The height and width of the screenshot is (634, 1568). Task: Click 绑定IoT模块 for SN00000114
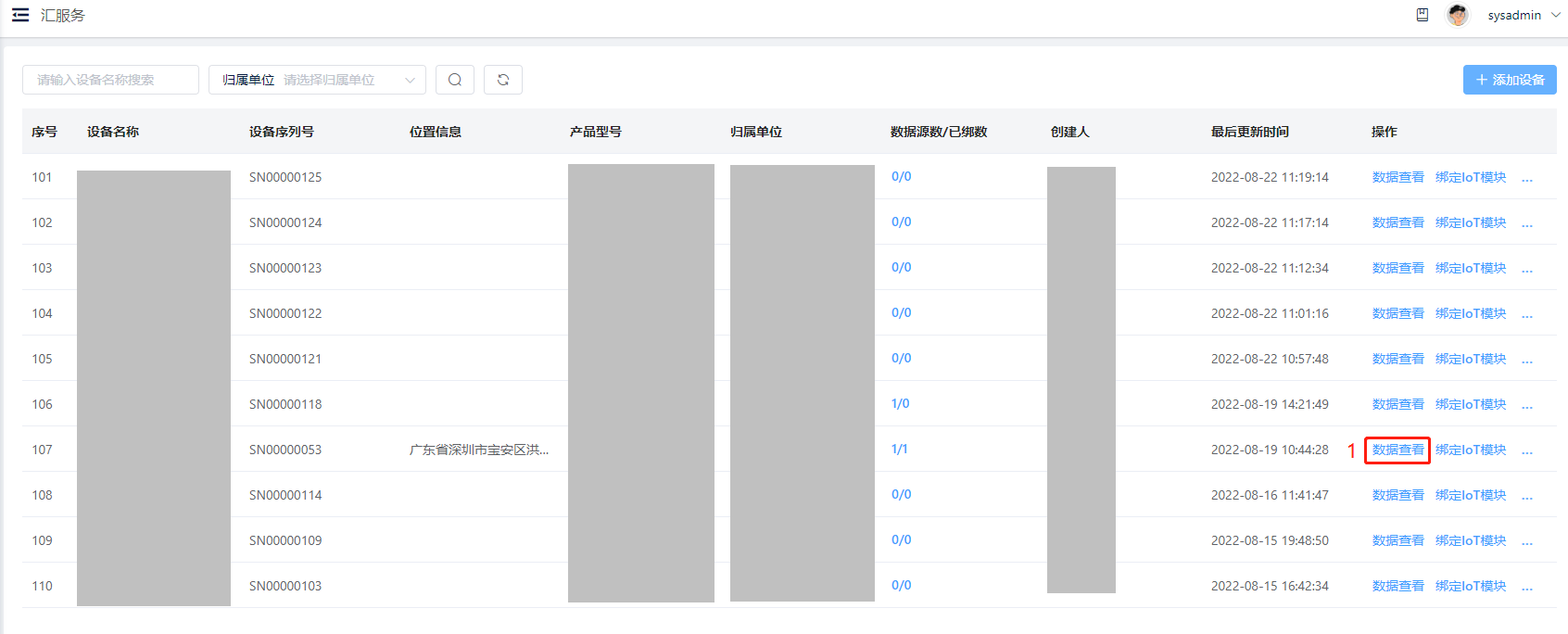coord(1471,495)
